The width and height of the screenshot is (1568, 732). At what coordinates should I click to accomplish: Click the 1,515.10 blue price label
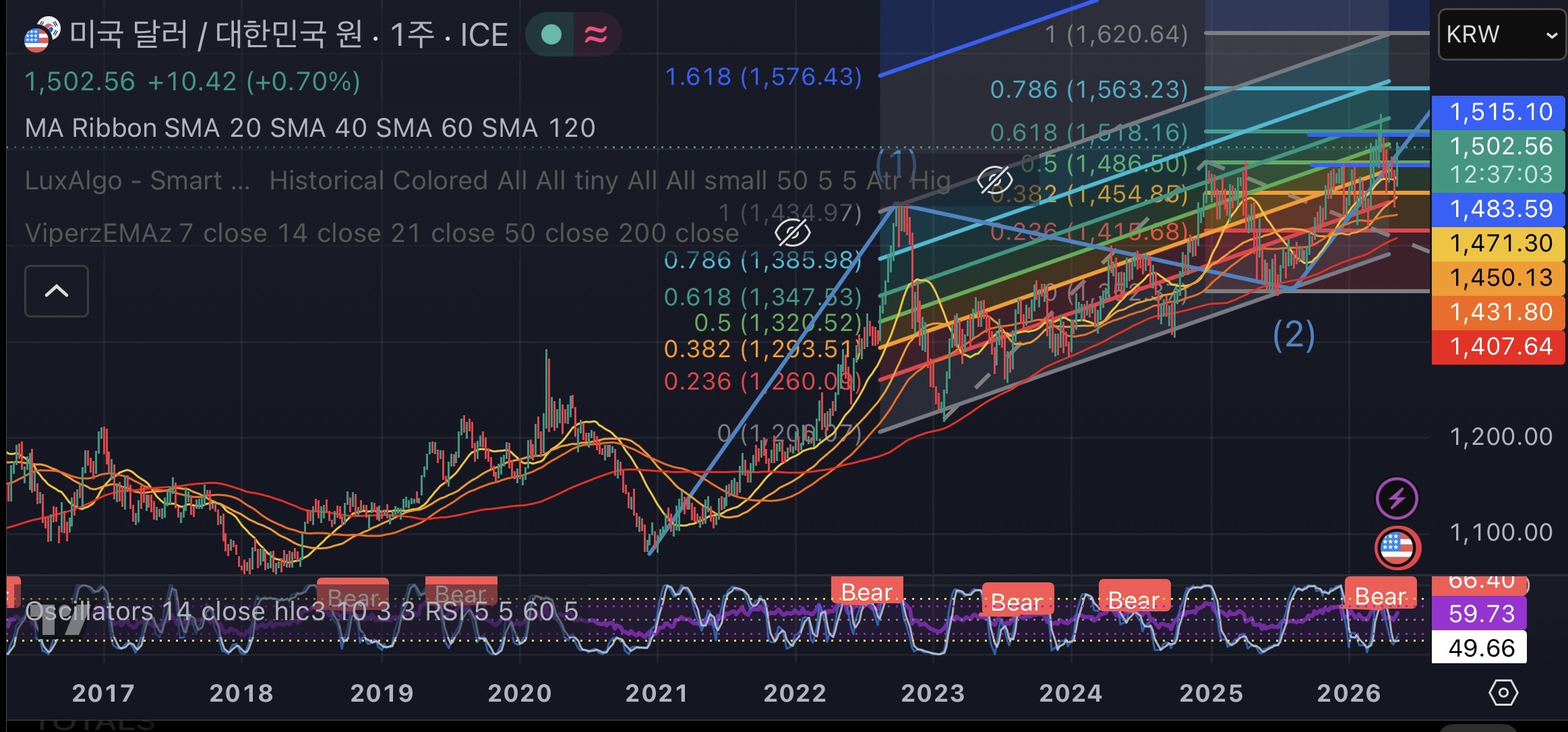pos(1499,112)
